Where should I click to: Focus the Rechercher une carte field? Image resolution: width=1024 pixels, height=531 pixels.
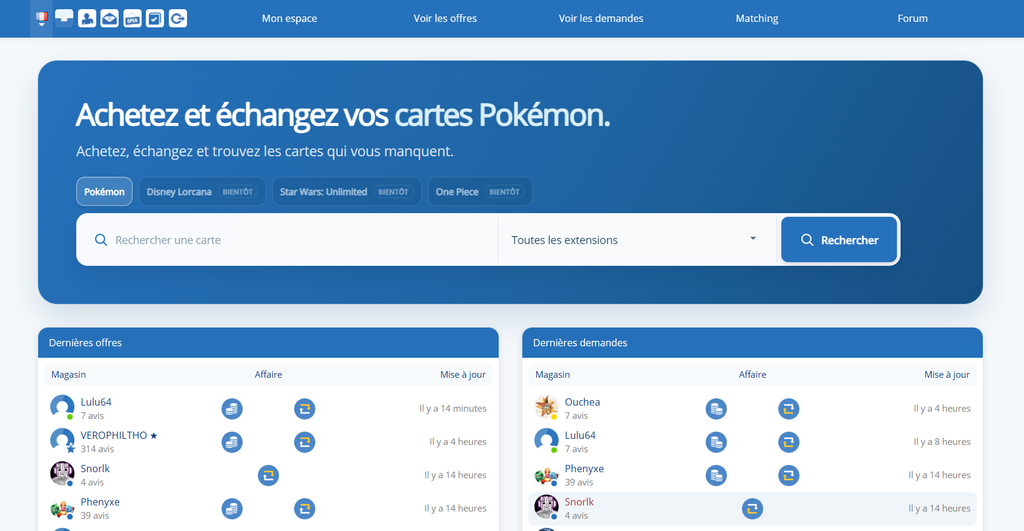pos(287,240)
